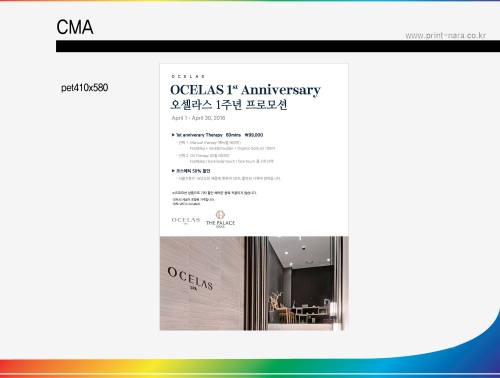Click triangle bullet before 코스메틱 50% 할인
This screenshot has width=500, height=378.
(x=173, y=171)
